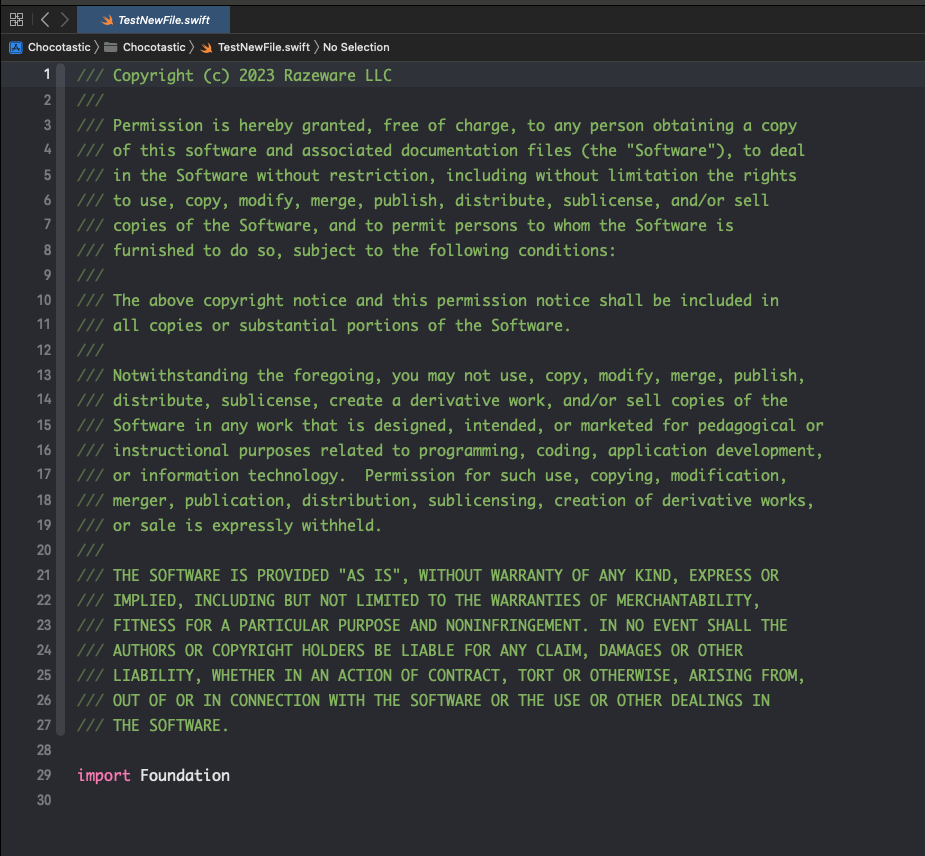This screenshot has width=925, height=856.
Task: Open the Chocotastic folder breadcrumb
Action: [x=154, y=47]
